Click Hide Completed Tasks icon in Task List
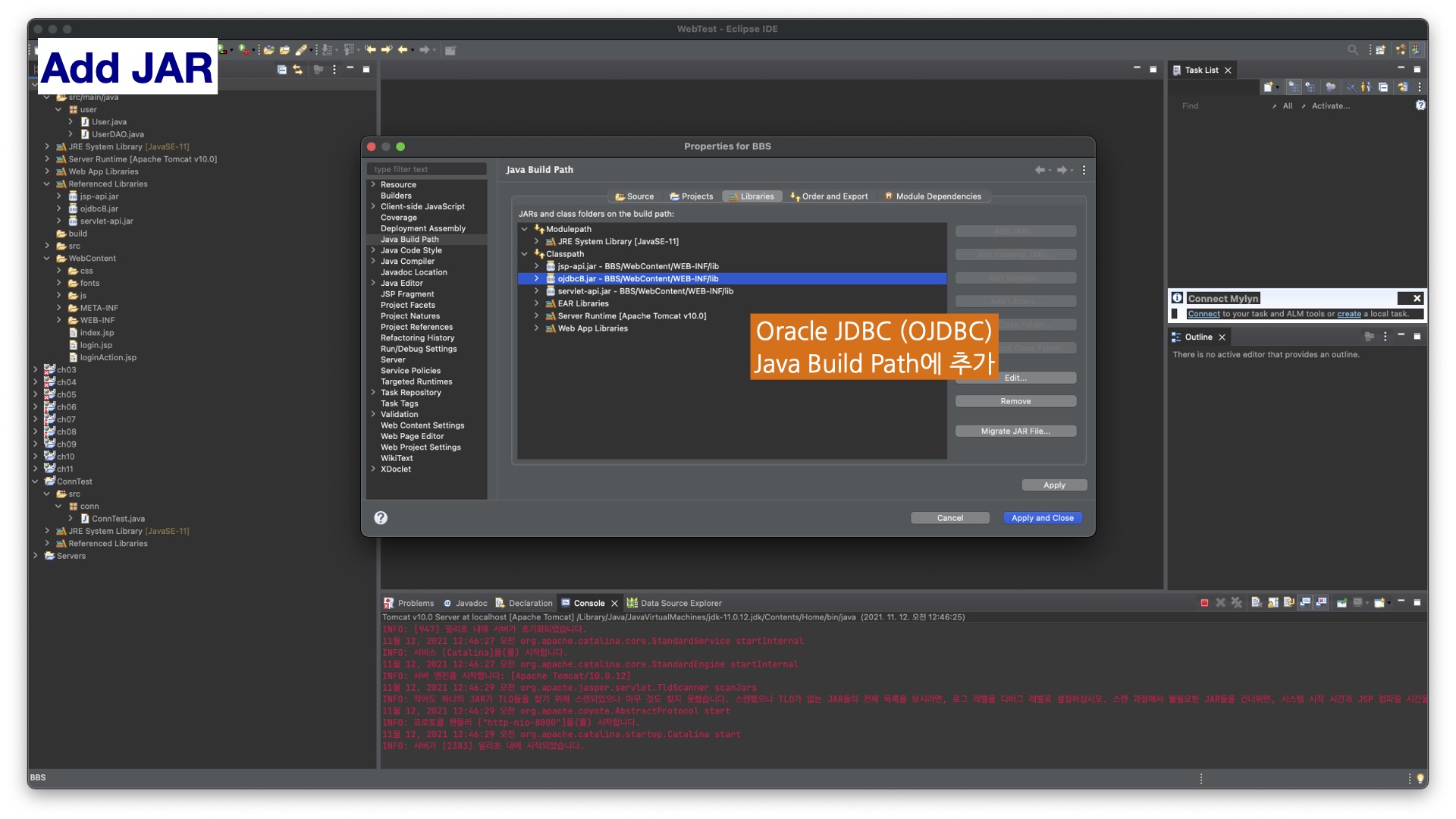Image resolution: width=1456 pixels, height=819 pixels. tap(1350, 87)
